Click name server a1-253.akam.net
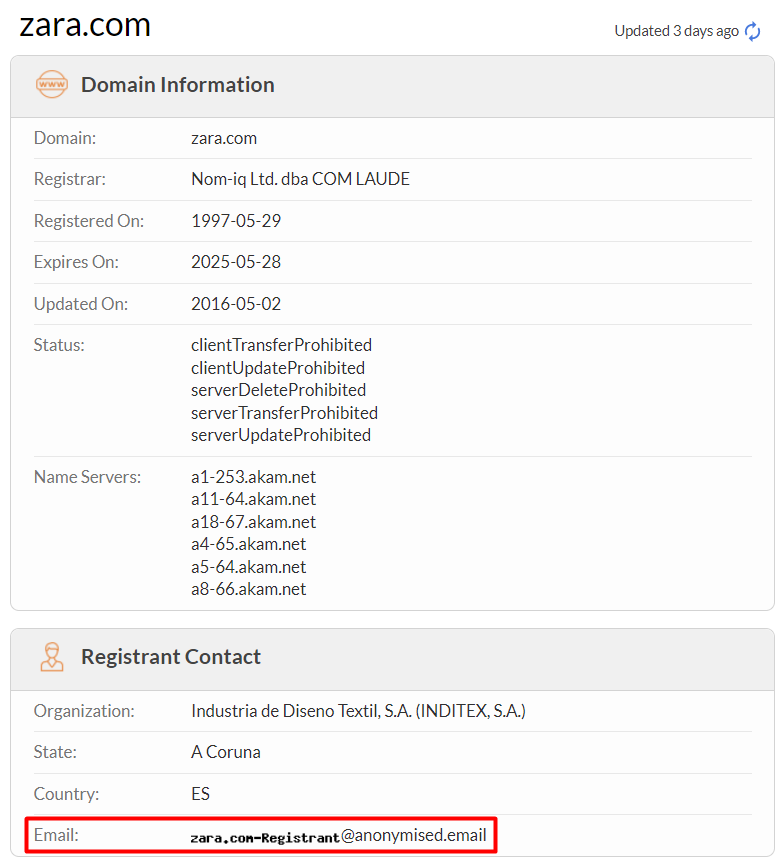Image resolution: width=784 pixels, height=867 pixels. click(253, 477)
